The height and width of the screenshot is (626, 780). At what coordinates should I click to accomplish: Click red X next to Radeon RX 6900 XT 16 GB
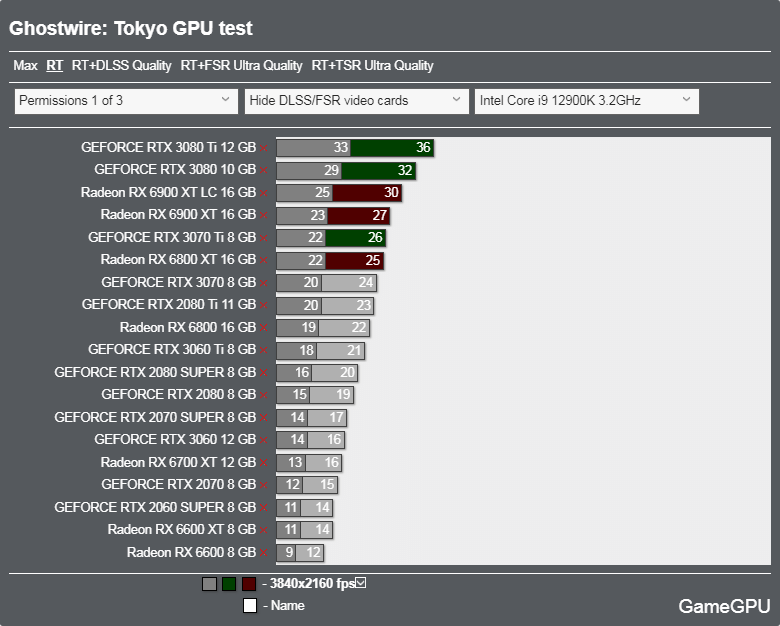click(264, 215)
